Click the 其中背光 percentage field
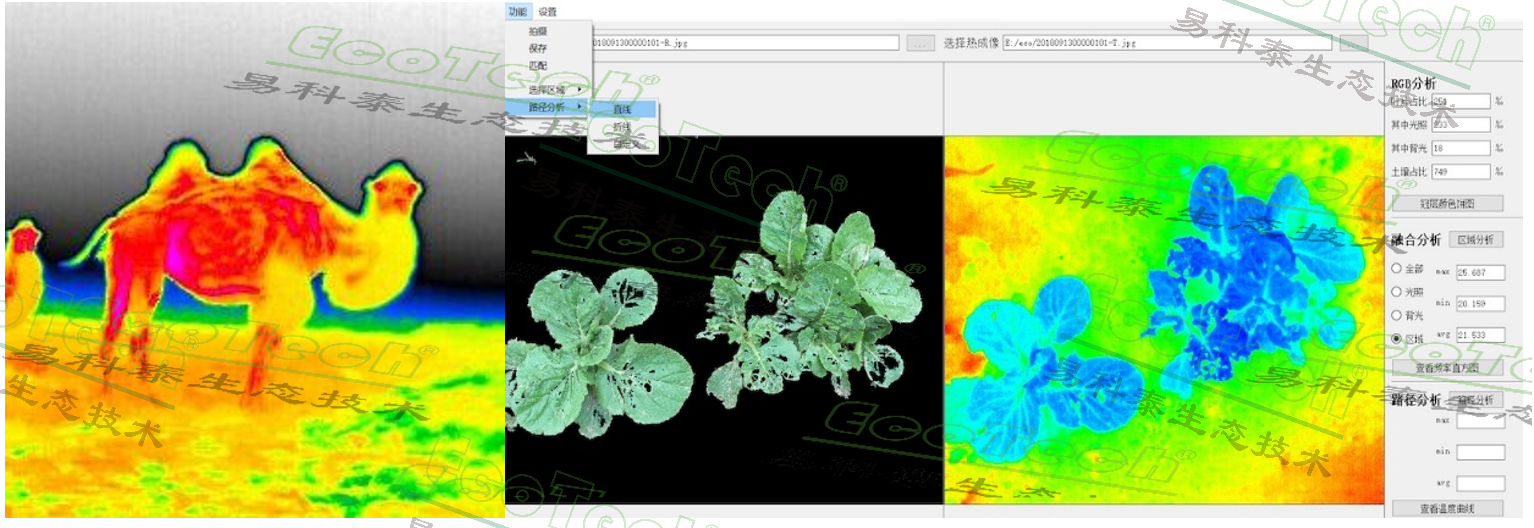Screen dimensions: 1534x528 click(1460, 148)
